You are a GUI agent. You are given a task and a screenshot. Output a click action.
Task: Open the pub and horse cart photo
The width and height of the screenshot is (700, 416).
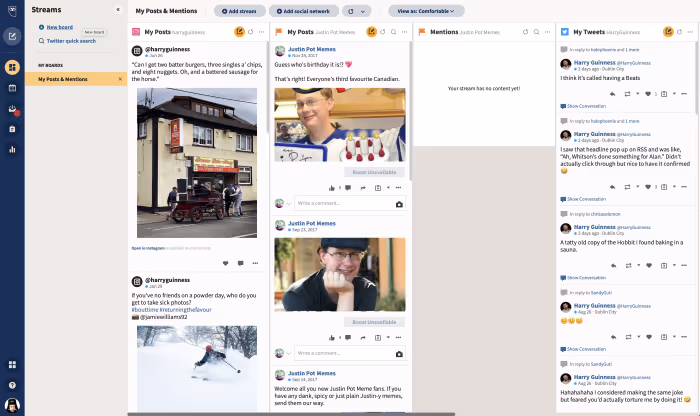[197, 163]
